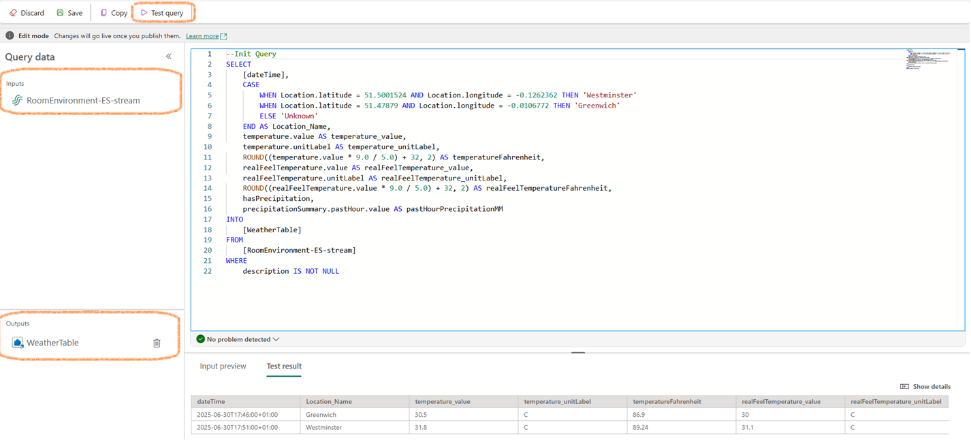The height and width of the screenshot is (440, 971).
Task: Click the 2025-06-30T17:46:00+01:00 cell
Action: 245,415
